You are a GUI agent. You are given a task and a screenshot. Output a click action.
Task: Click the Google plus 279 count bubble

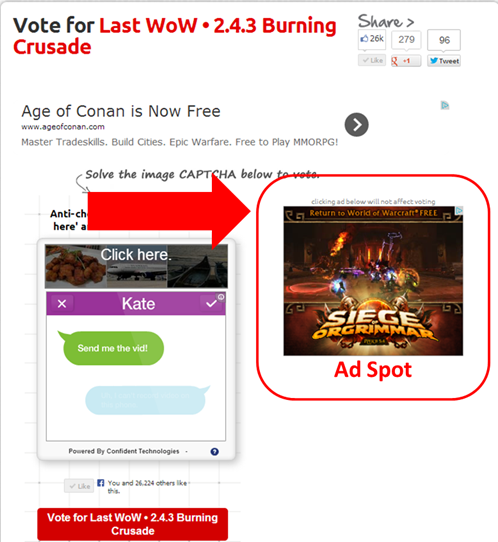coord(406,40)
